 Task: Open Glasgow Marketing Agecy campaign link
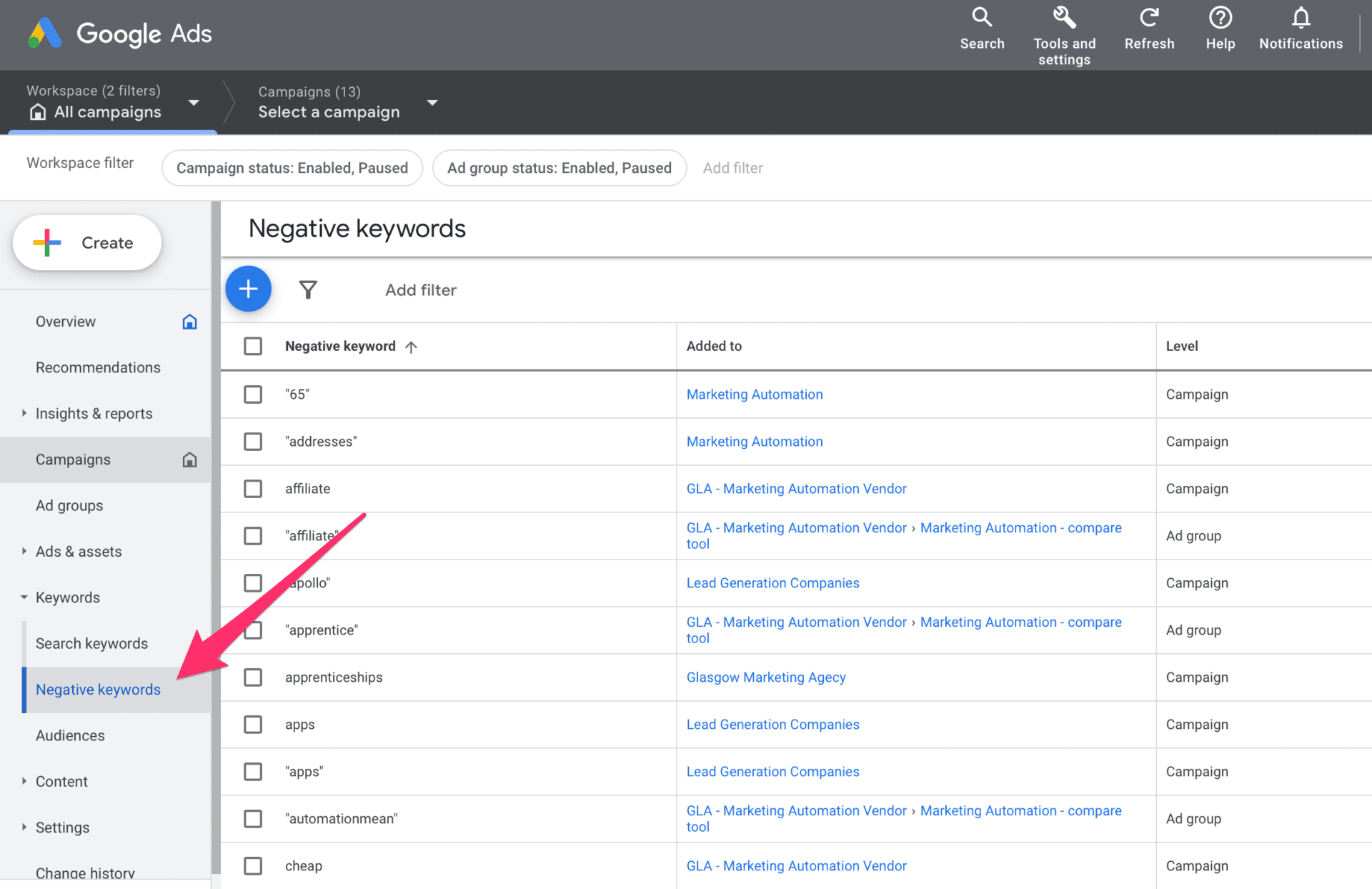tap(765, 677)
